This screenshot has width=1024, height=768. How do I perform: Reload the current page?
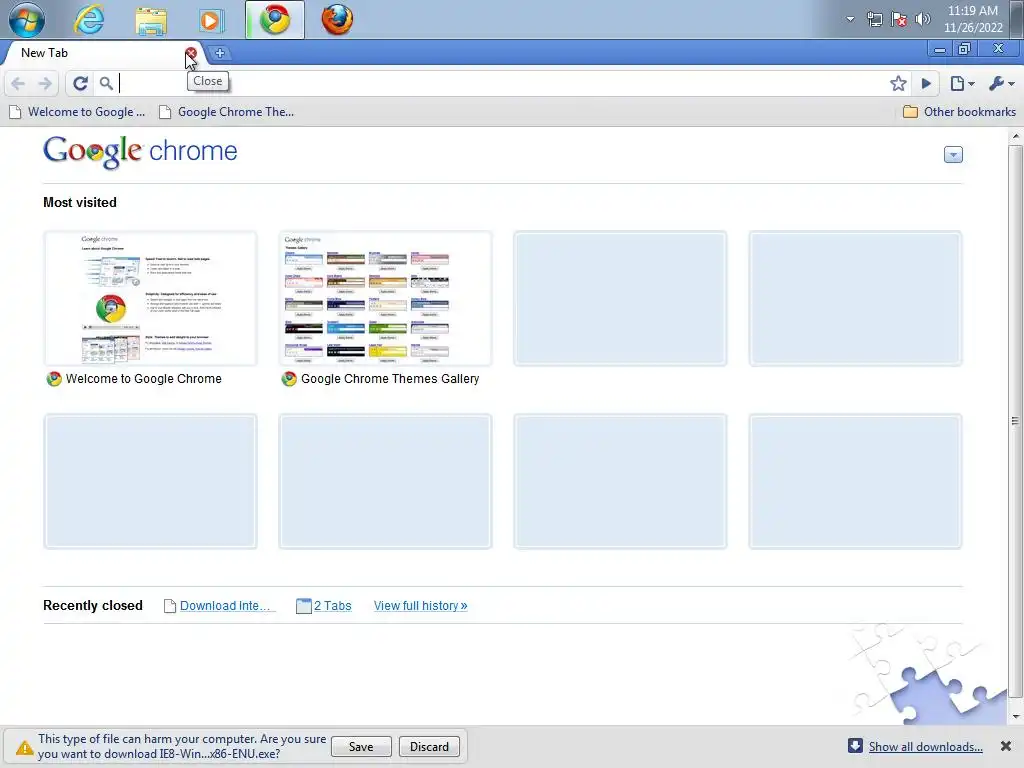[x=80, y=84]
